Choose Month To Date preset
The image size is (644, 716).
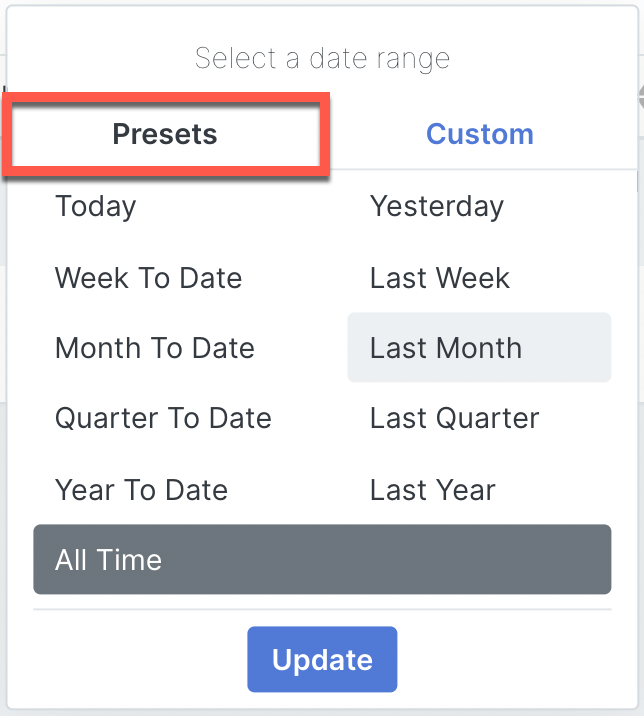[x=155, y=348]
